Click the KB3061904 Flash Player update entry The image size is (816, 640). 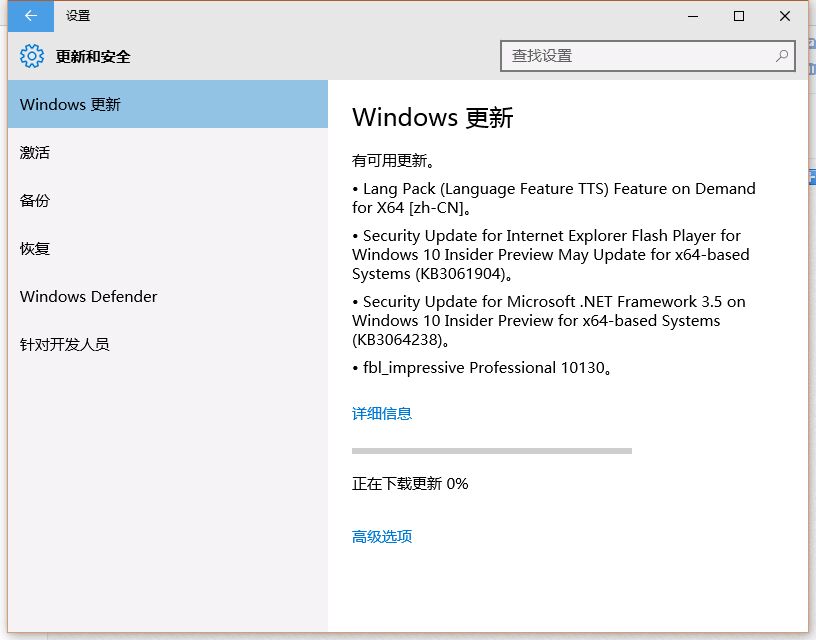tap(550, 254)
